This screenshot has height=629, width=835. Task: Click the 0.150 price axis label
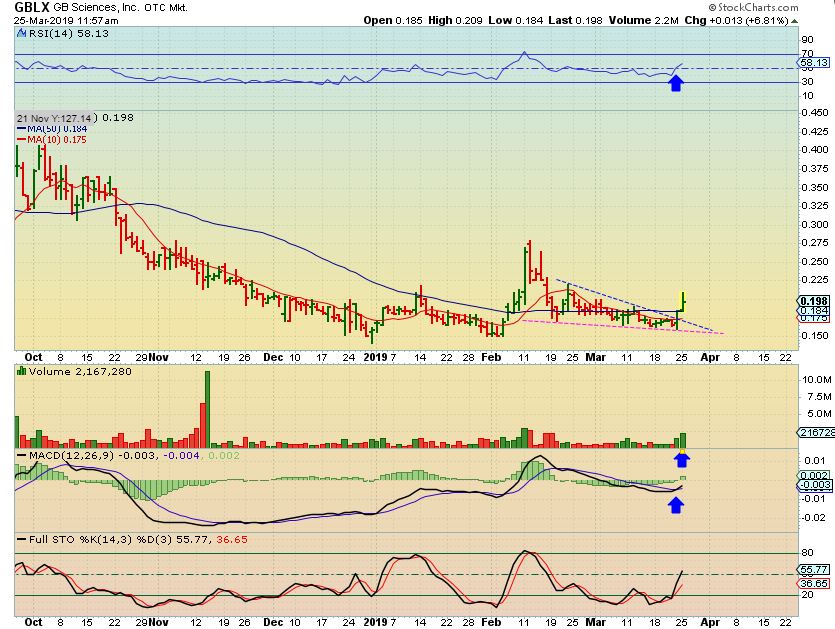[x=815, y=336]
